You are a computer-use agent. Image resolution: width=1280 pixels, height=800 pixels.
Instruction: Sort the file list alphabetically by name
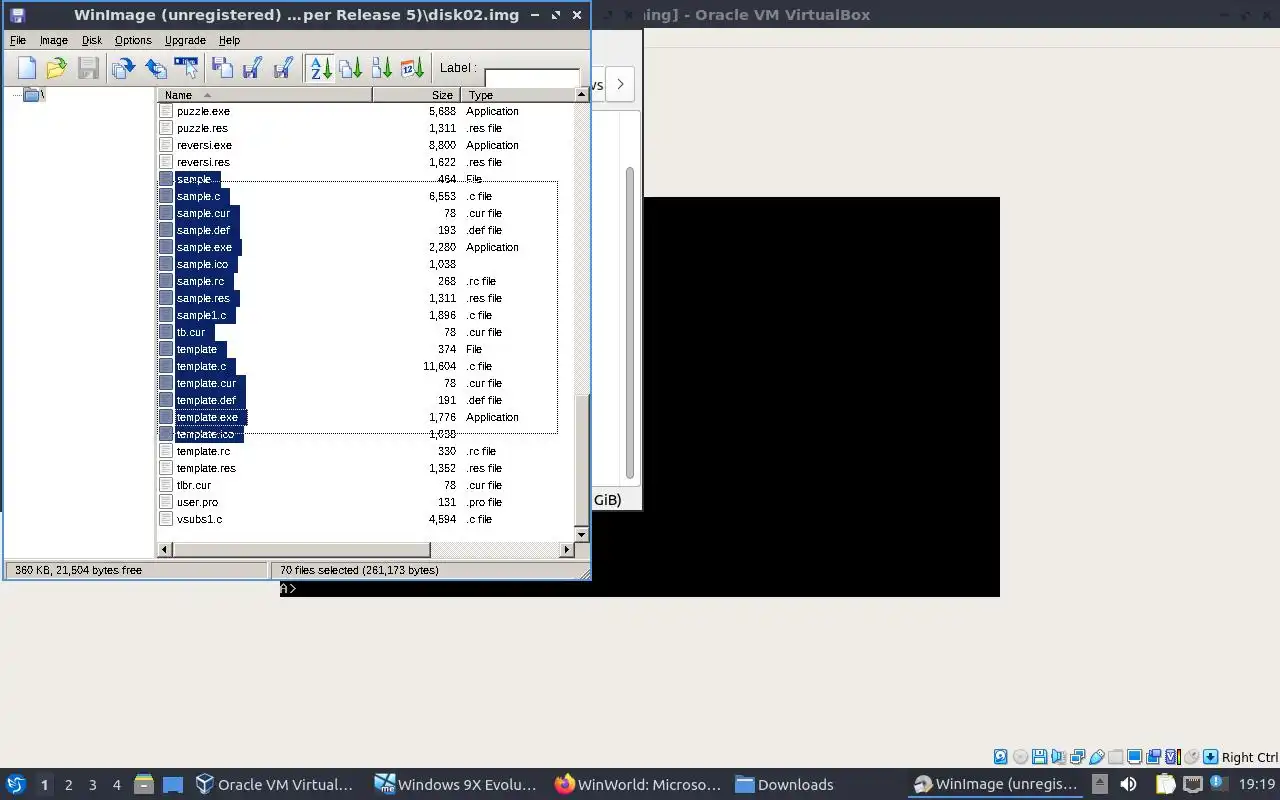[320, 68]
